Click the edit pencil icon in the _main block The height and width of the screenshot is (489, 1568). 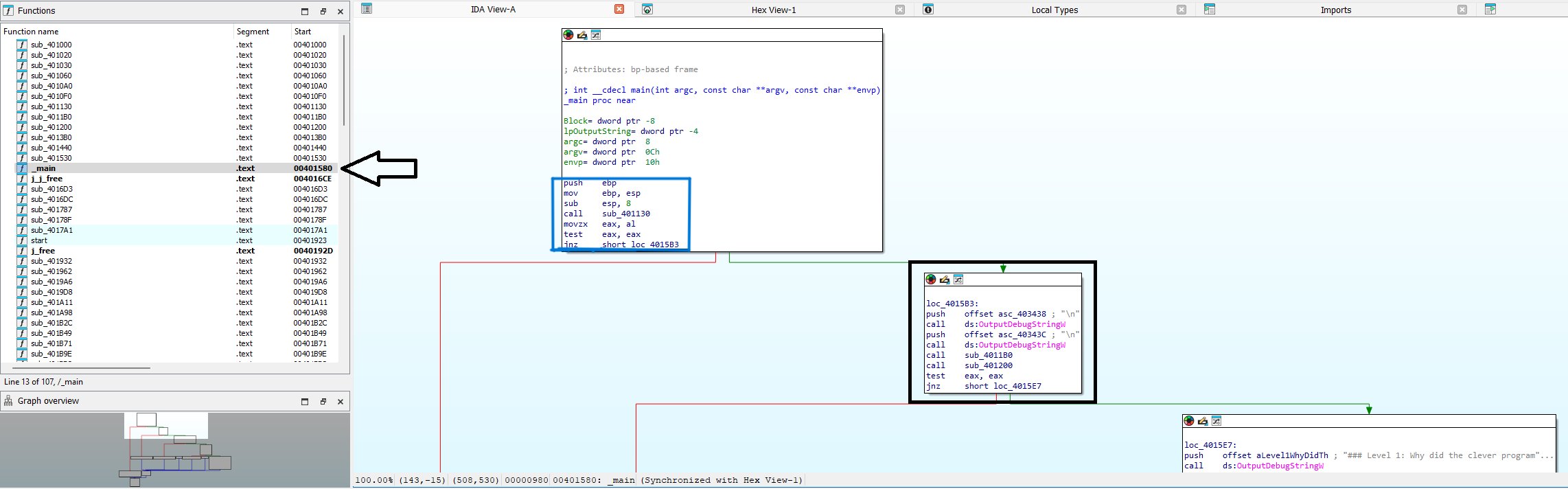(582, 35)
